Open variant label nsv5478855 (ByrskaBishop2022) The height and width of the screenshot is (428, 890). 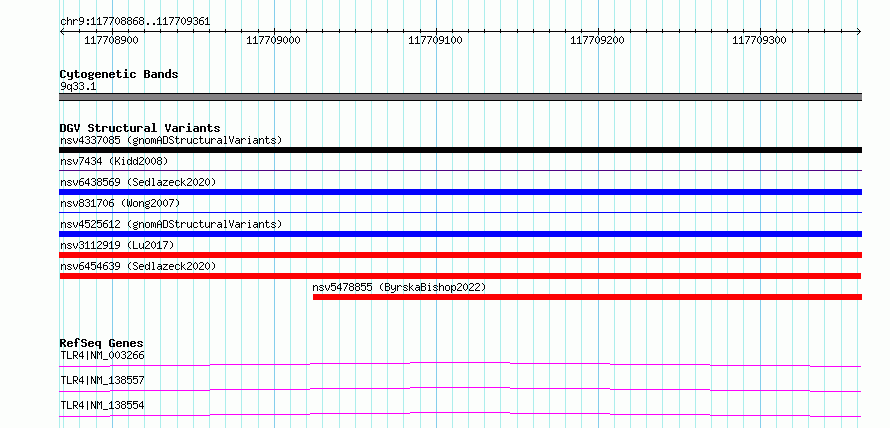400,287
